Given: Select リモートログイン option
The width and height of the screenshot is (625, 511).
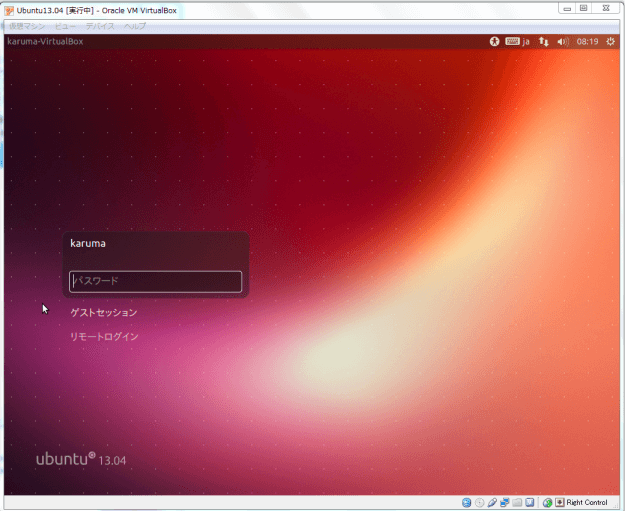Looking at the screenshot, I should coord(104,336).
